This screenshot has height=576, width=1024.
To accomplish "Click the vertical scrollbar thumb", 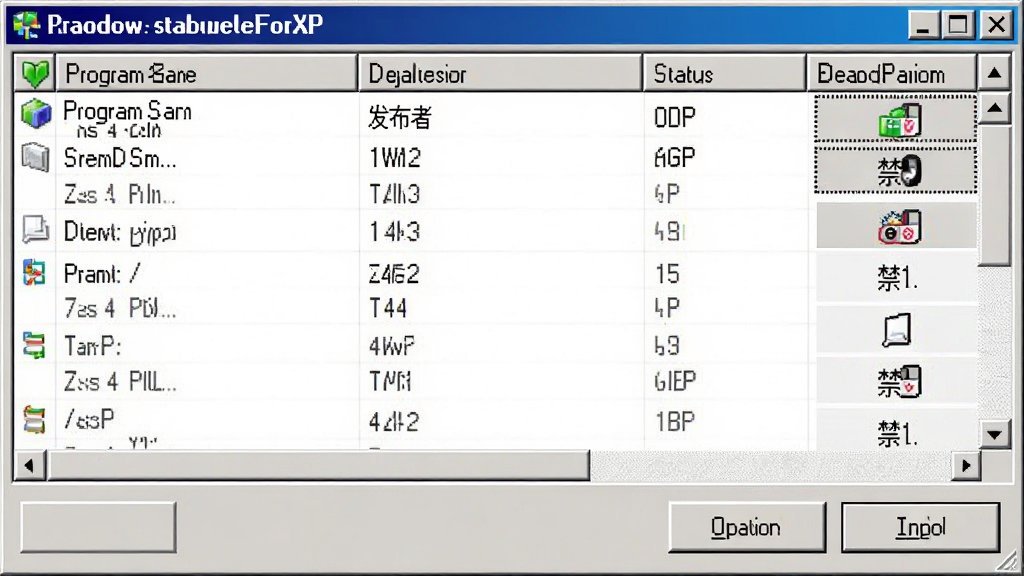I will (x=995, y=195).
